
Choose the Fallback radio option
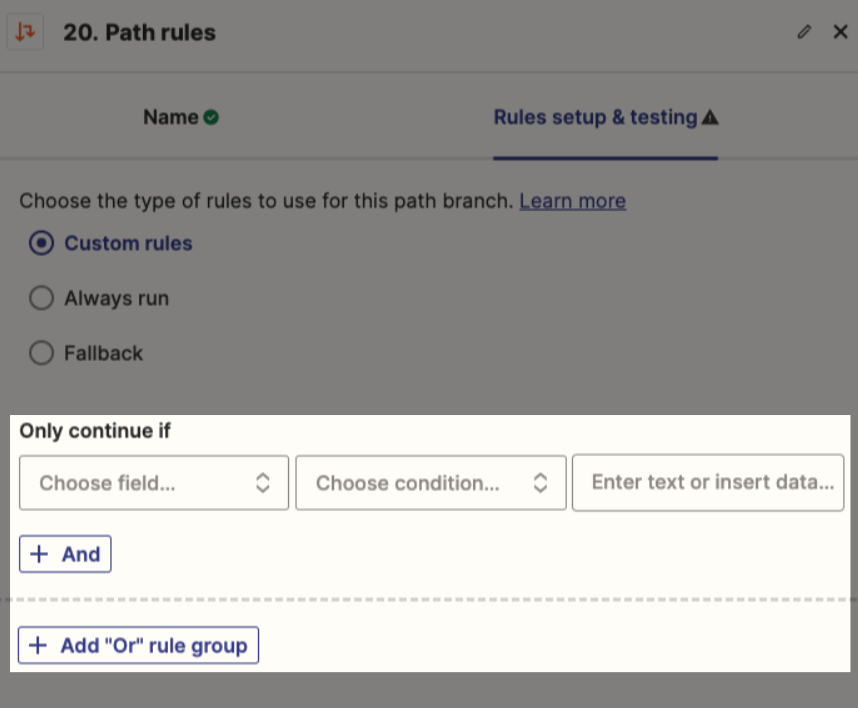(x=42, y=353)
